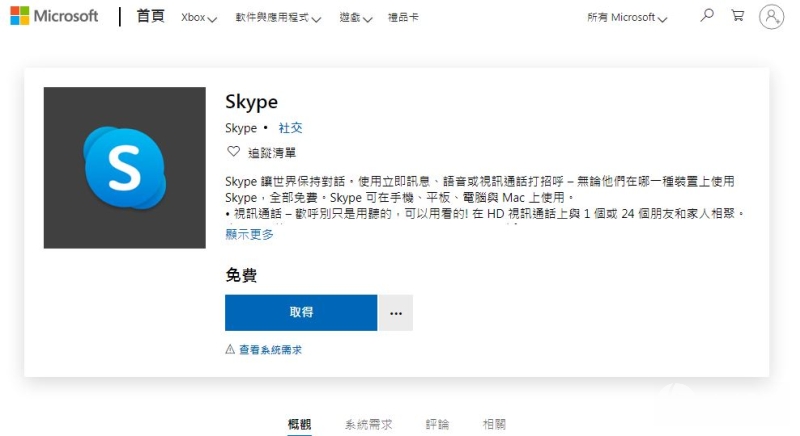Switch to the 系統需求 tab
This screenshot has height=436, width=800.
[368, 424]
